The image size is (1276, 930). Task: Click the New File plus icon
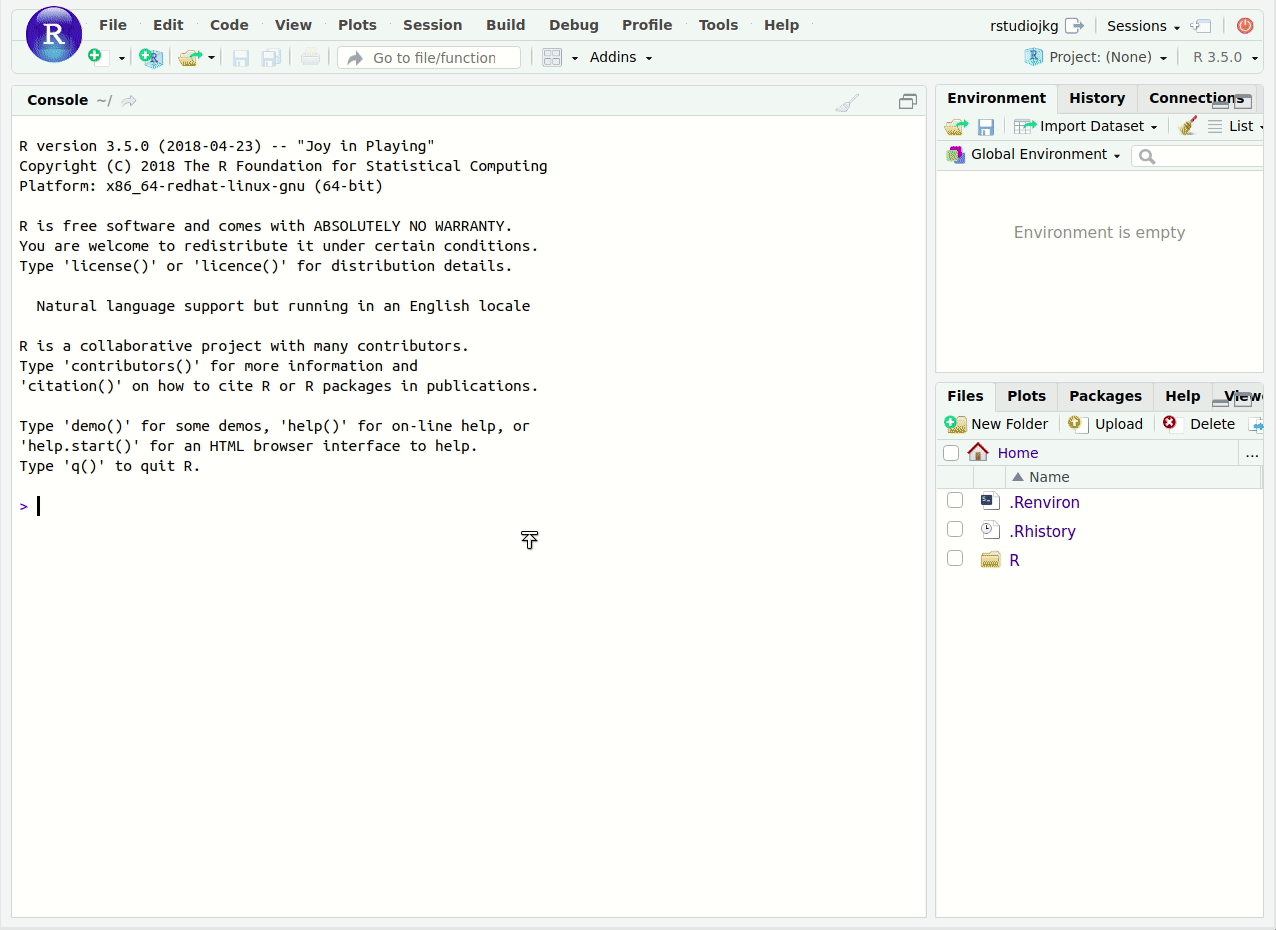tap(96, 57)
